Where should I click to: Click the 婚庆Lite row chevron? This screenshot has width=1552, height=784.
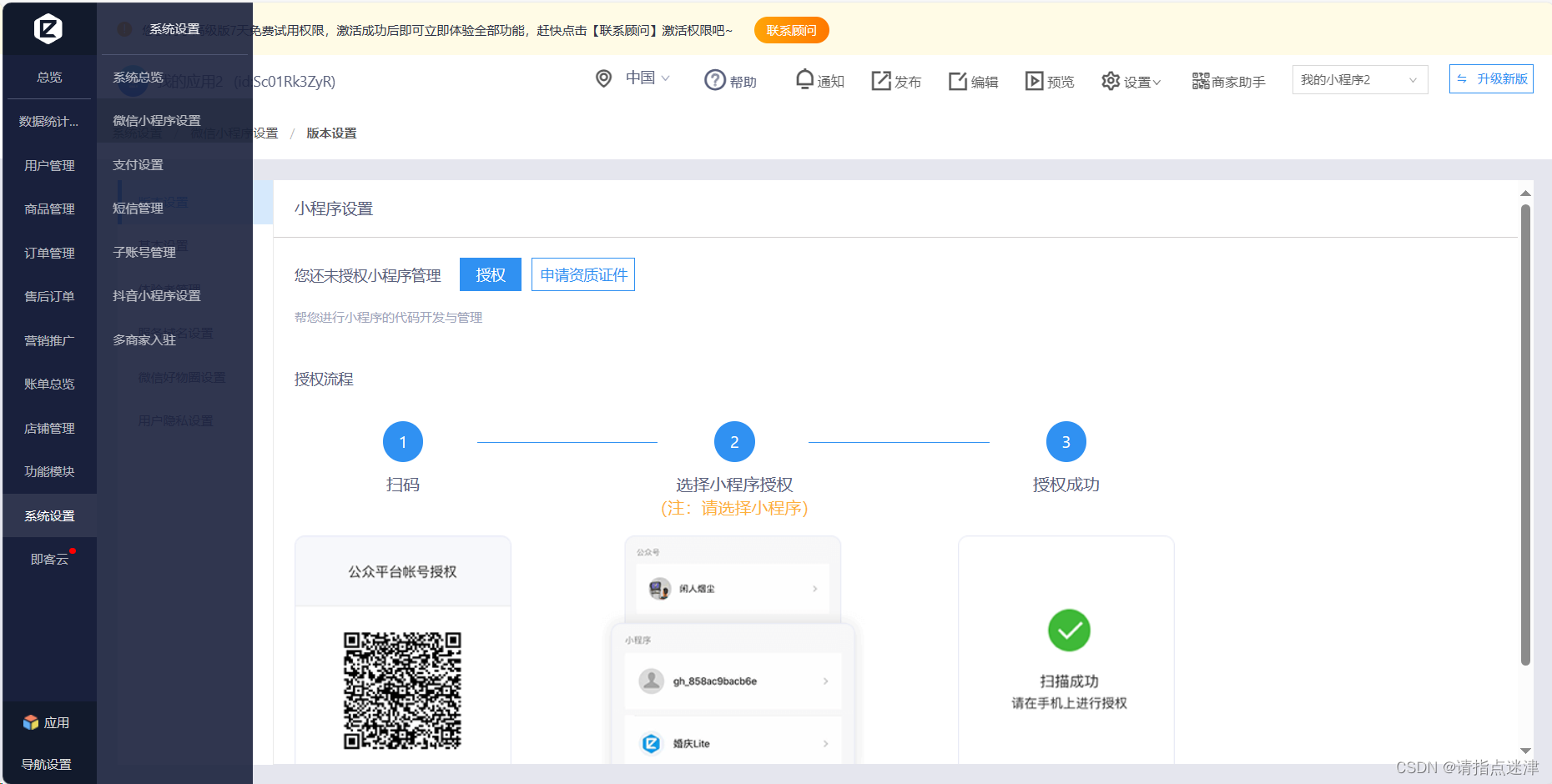(x=825, y=743)
